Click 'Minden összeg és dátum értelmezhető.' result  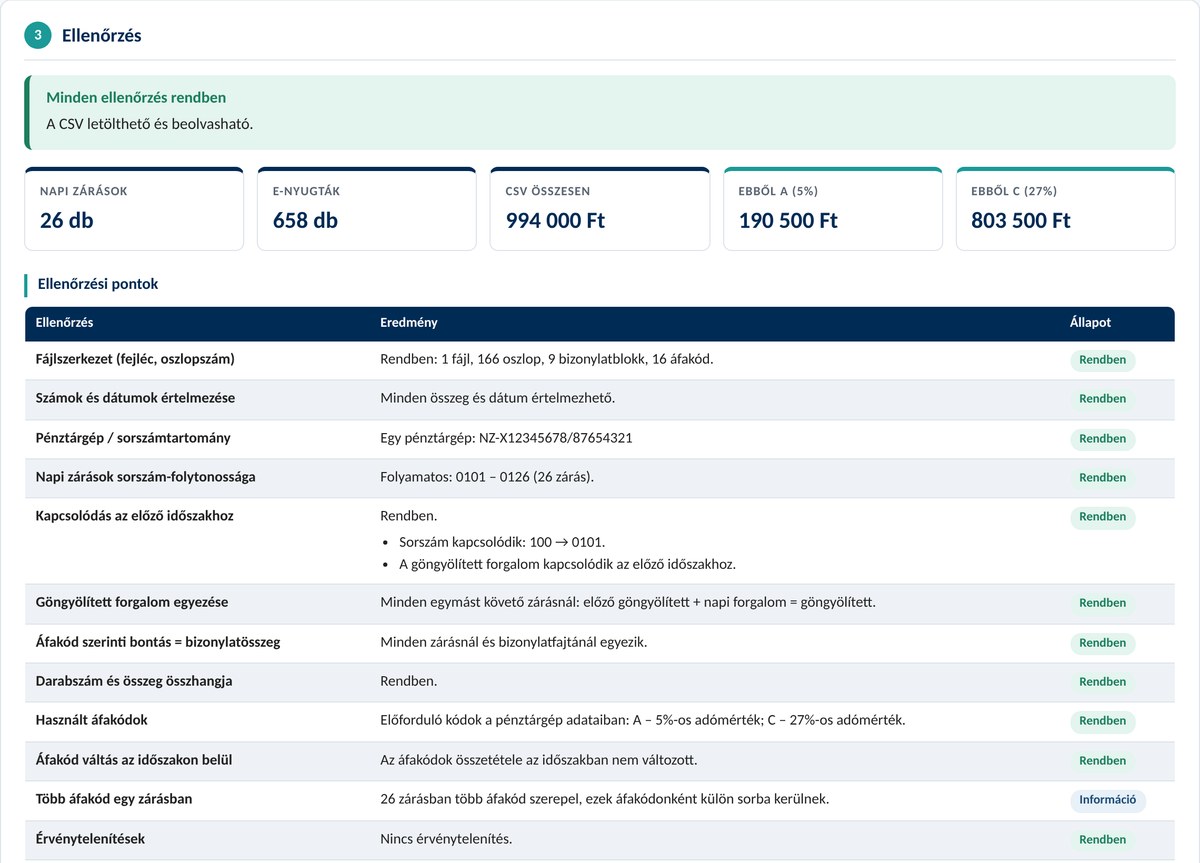tap(498, 398)
